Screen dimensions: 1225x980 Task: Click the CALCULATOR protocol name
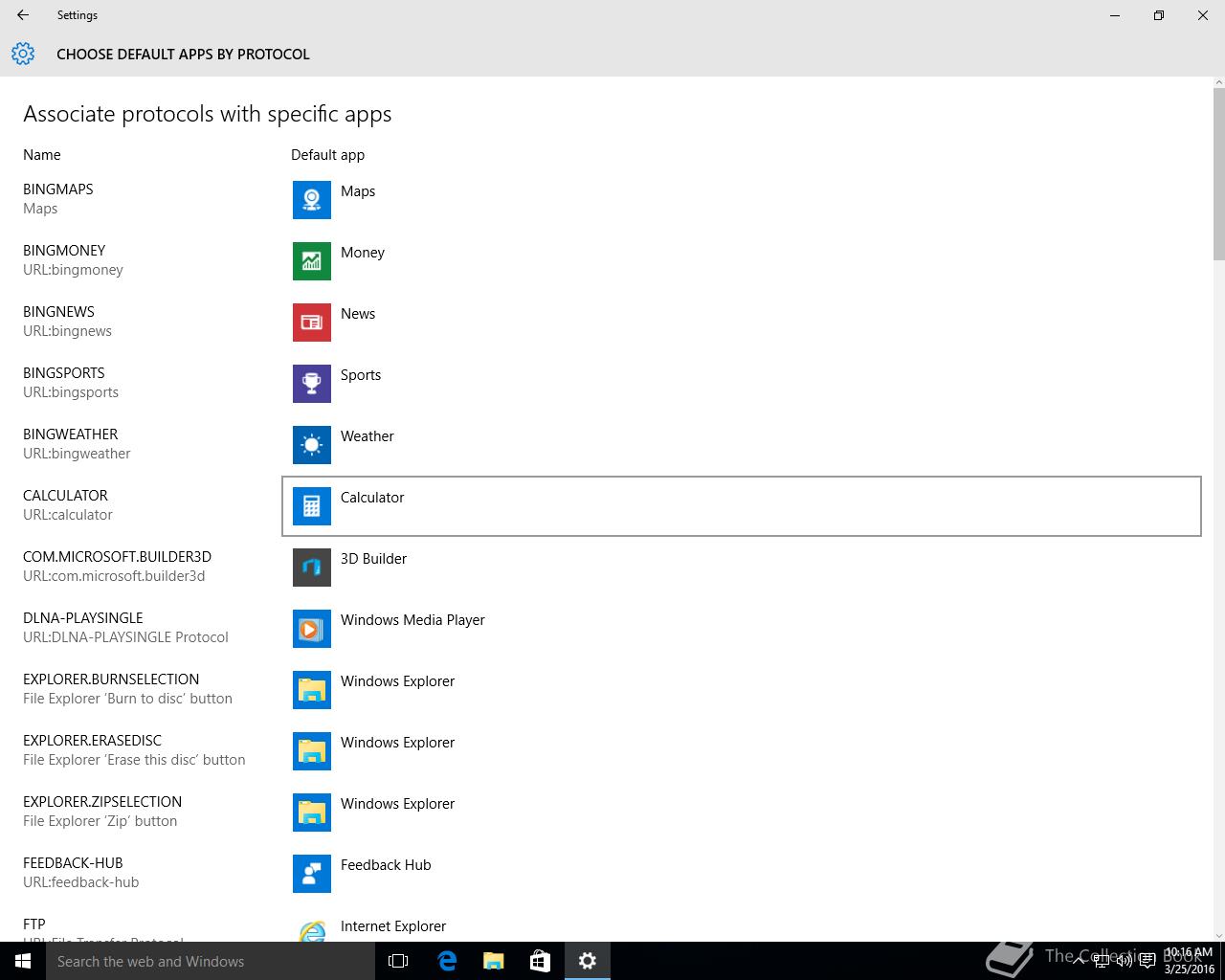(x=65, y=496)
